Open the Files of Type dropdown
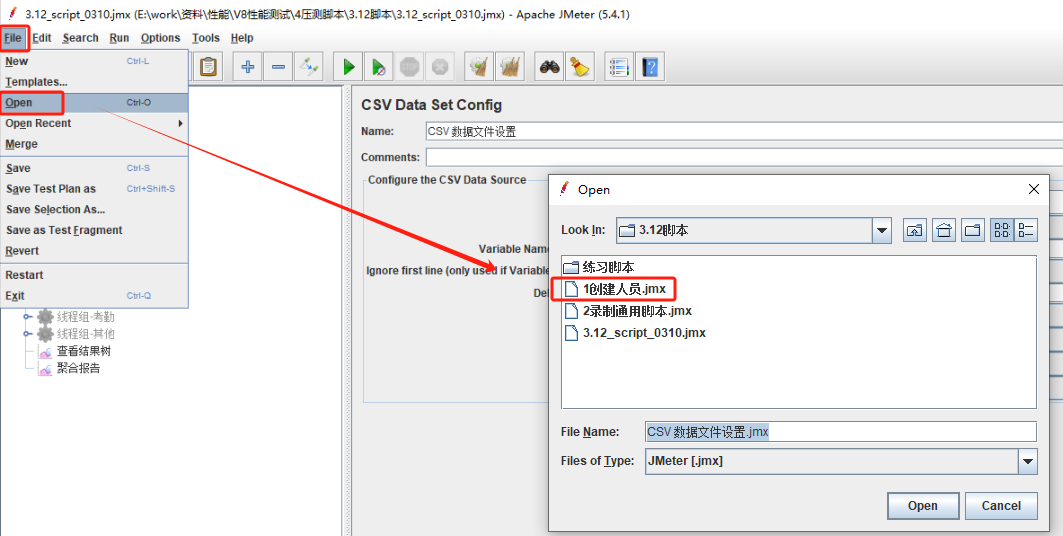1063x536 pixels. [1028, 461]
